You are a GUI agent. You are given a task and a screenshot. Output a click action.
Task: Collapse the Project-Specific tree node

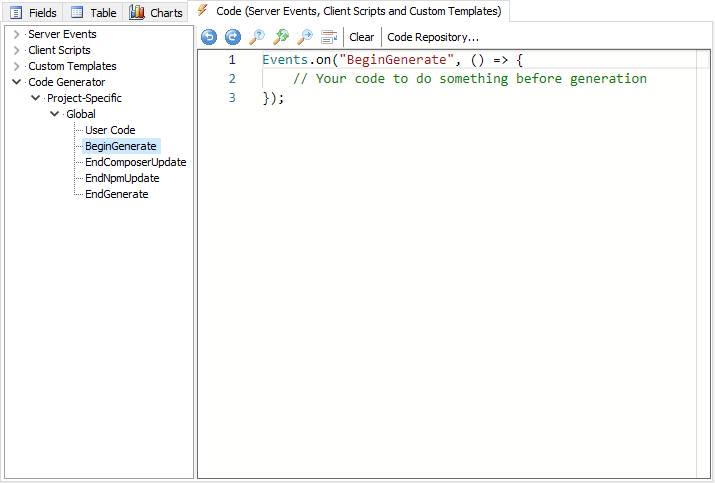(x=36, y=98)
